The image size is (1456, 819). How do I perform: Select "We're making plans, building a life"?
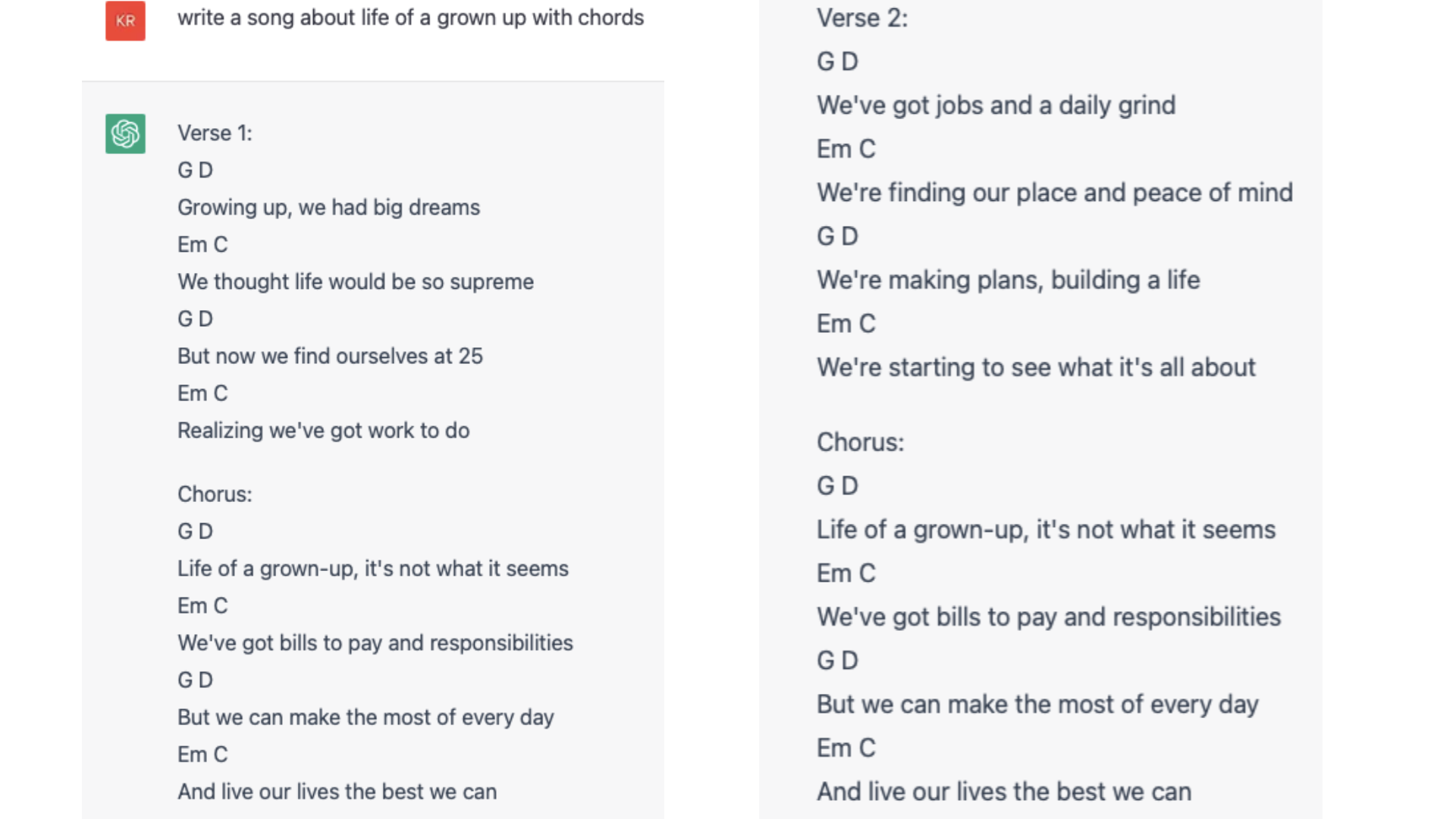(x=1008, y=280)
